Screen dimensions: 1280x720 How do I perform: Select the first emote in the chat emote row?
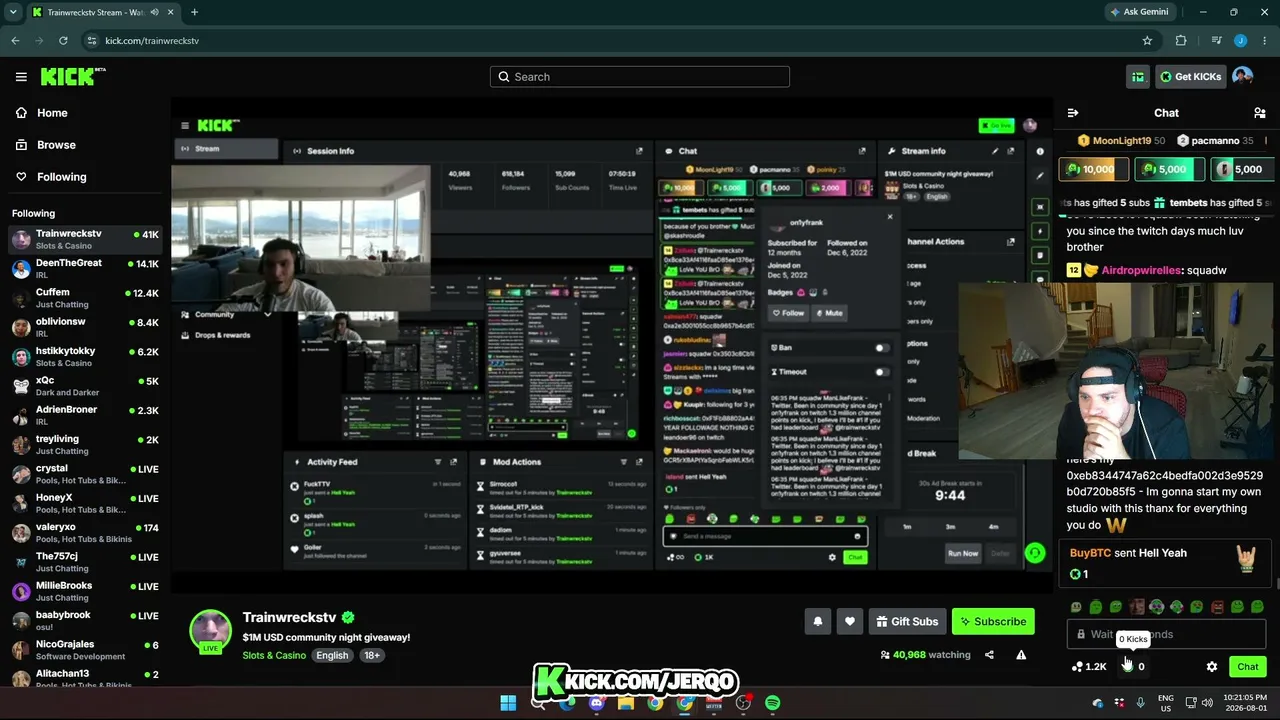click(1076, 607)
